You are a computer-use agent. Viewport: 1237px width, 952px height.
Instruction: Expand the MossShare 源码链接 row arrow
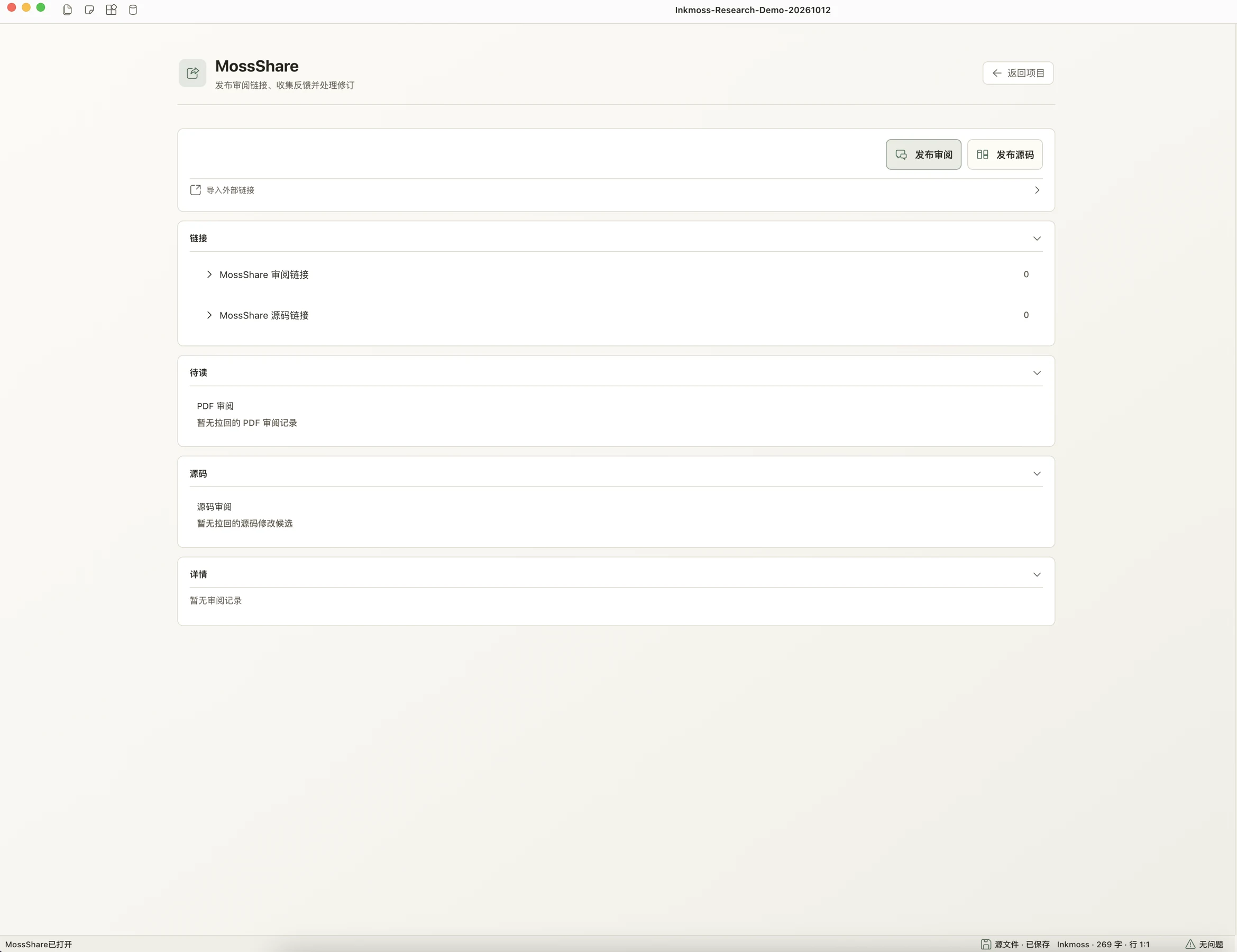click(209, 315)
